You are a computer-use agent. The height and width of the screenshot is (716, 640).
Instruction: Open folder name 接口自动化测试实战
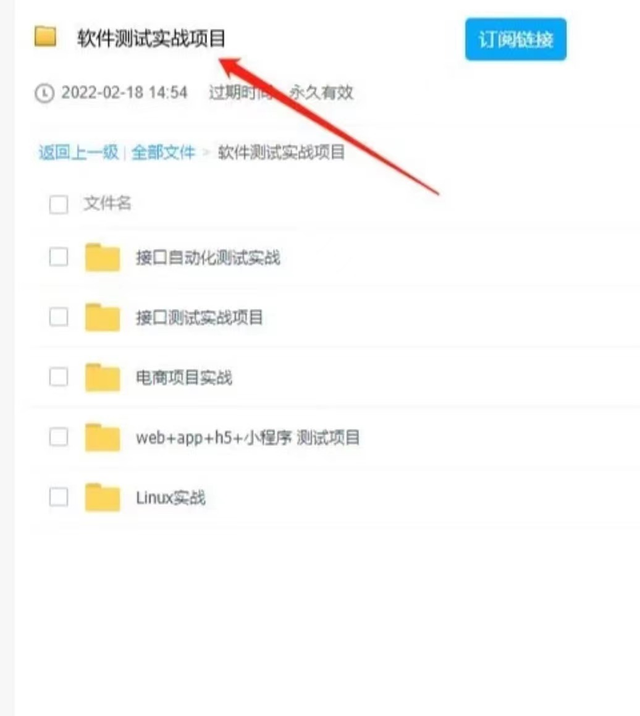(208, 258)
